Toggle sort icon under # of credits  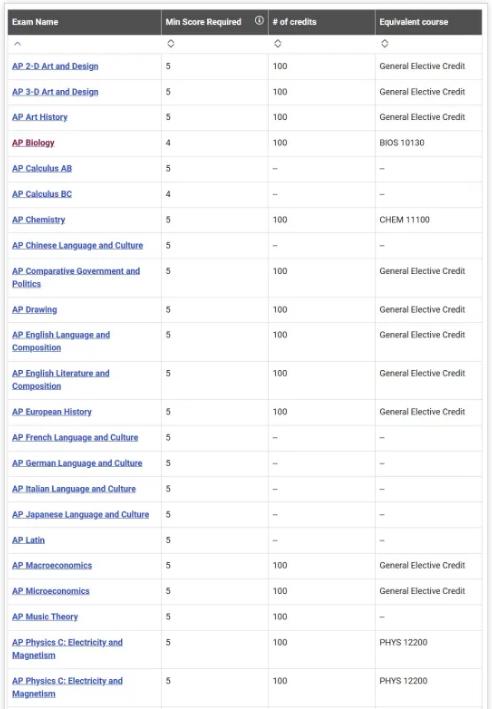pos(278,44)
